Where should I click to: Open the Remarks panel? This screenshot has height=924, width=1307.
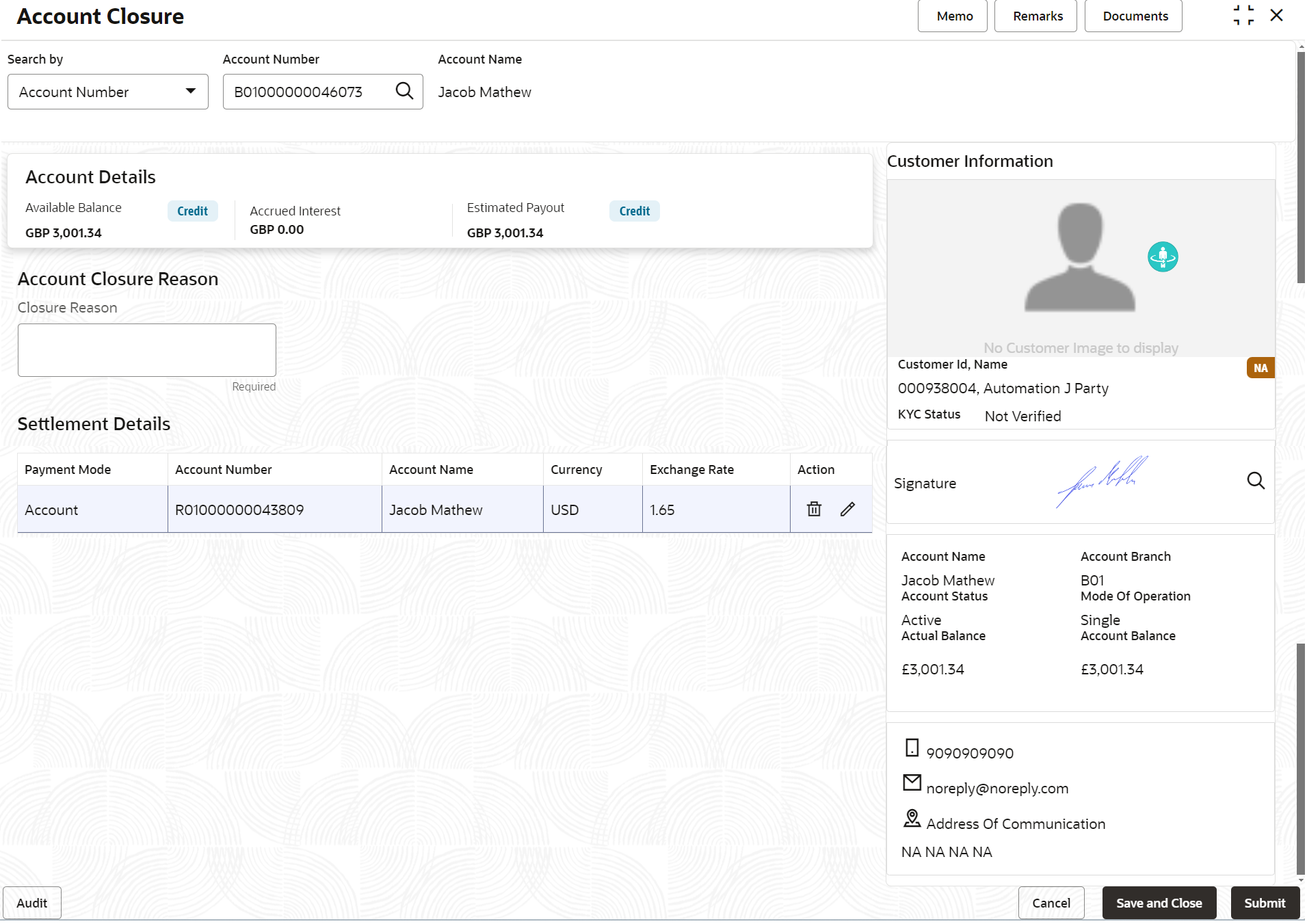click(x=1035, y=16)
